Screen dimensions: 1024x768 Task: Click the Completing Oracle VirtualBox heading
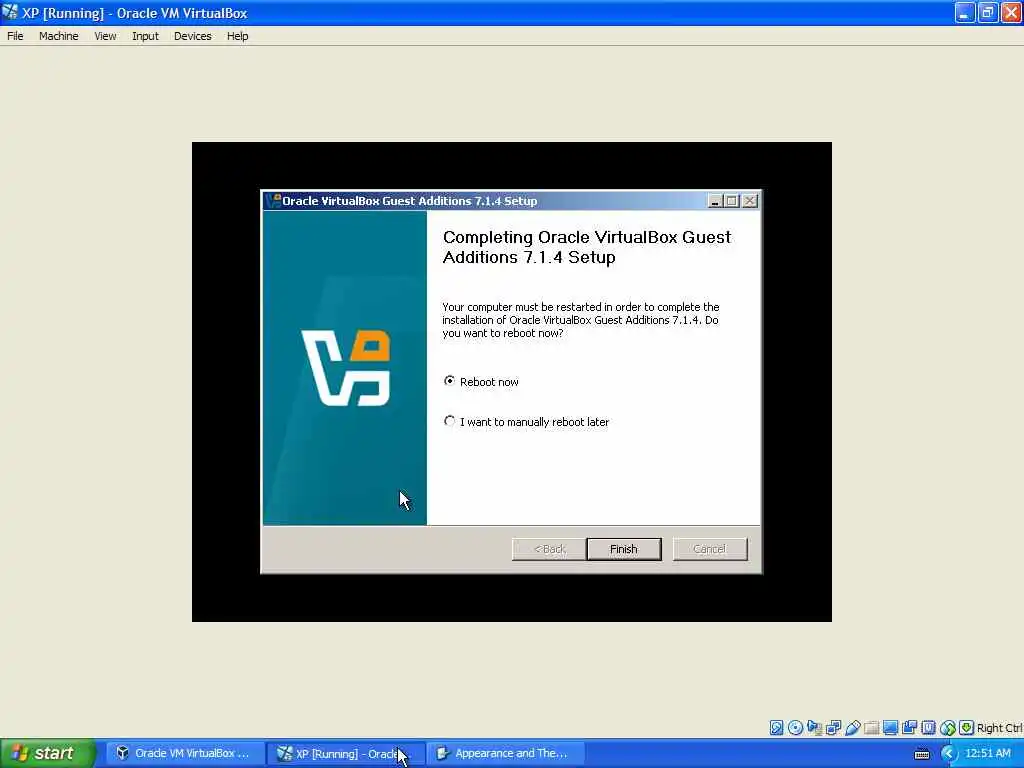tap(586, 247)
